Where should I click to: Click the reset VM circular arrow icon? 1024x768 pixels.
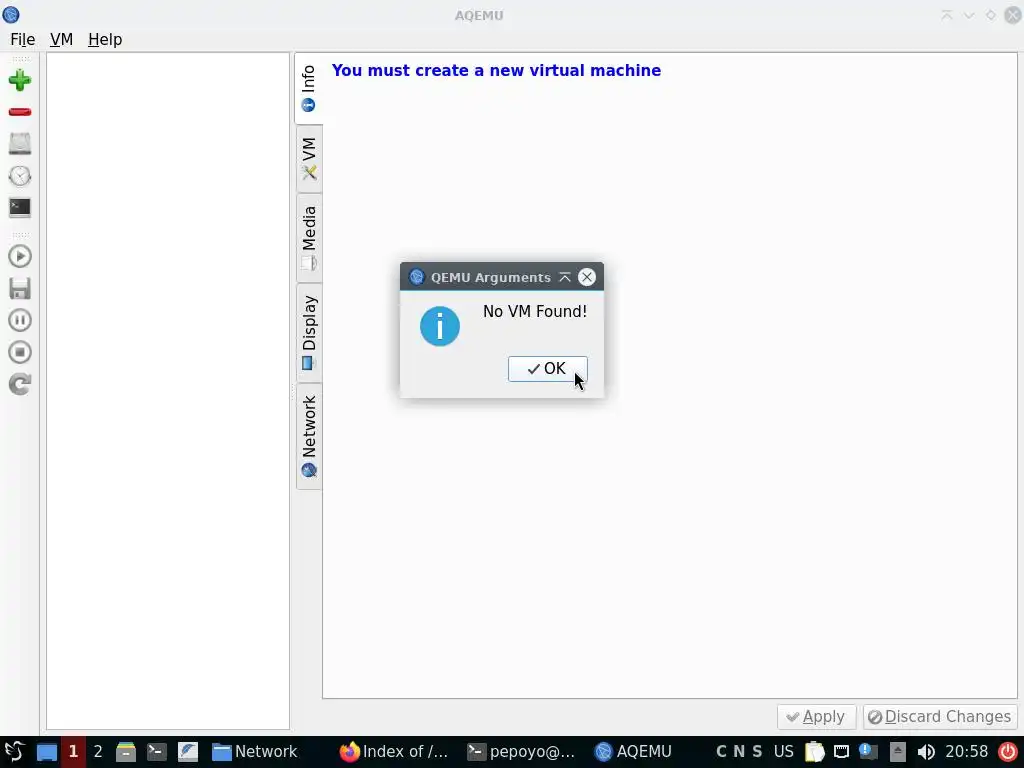coord(20,384)
